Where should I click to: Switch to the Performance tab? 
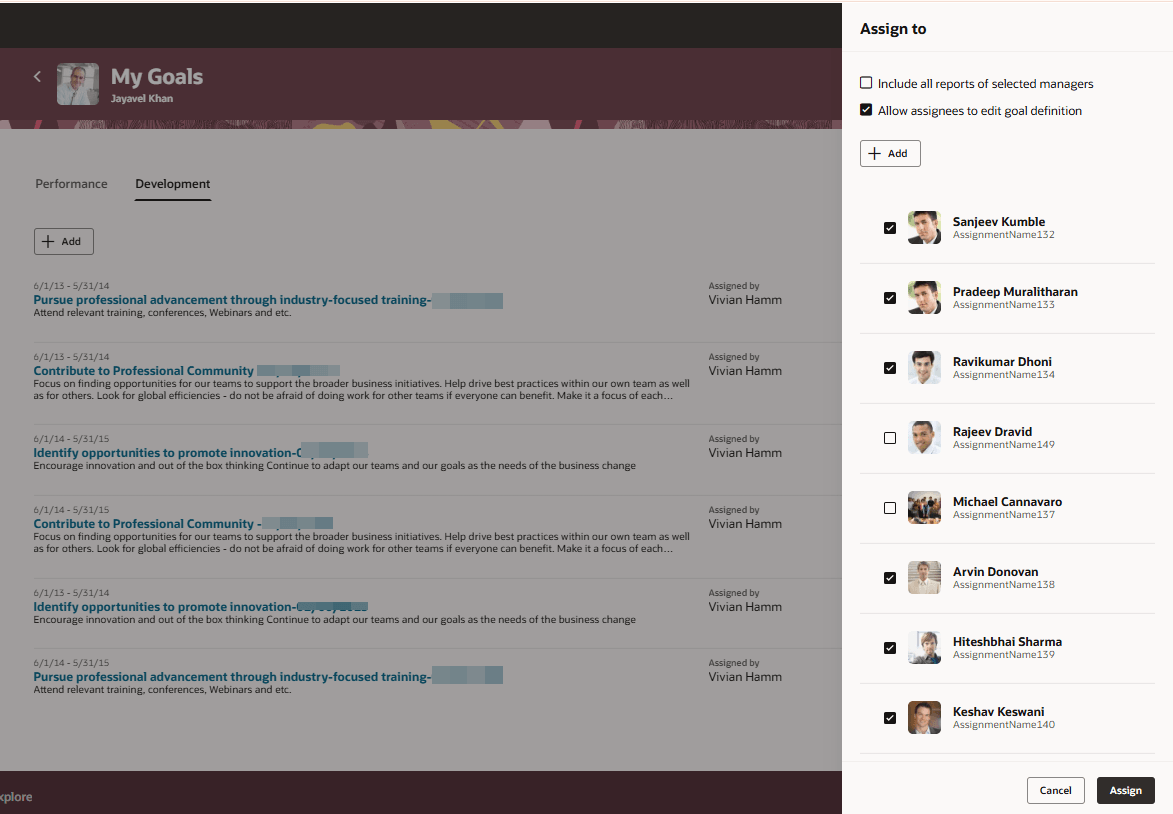point(71,184)
